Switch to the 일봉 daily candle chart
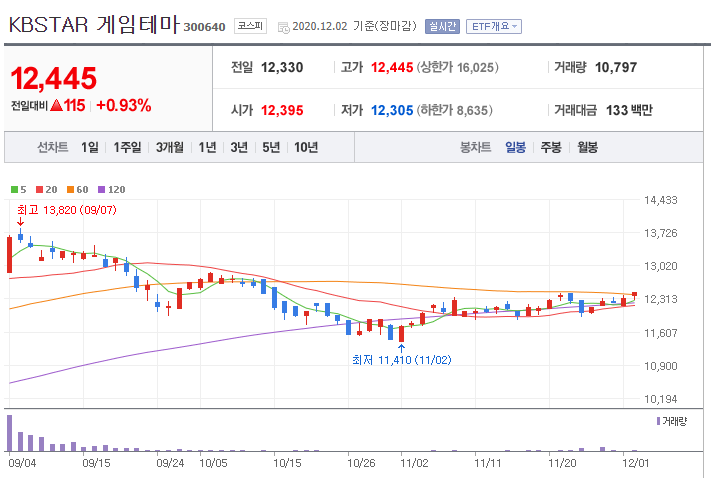The image size is (711, 478). coord(515,147)
